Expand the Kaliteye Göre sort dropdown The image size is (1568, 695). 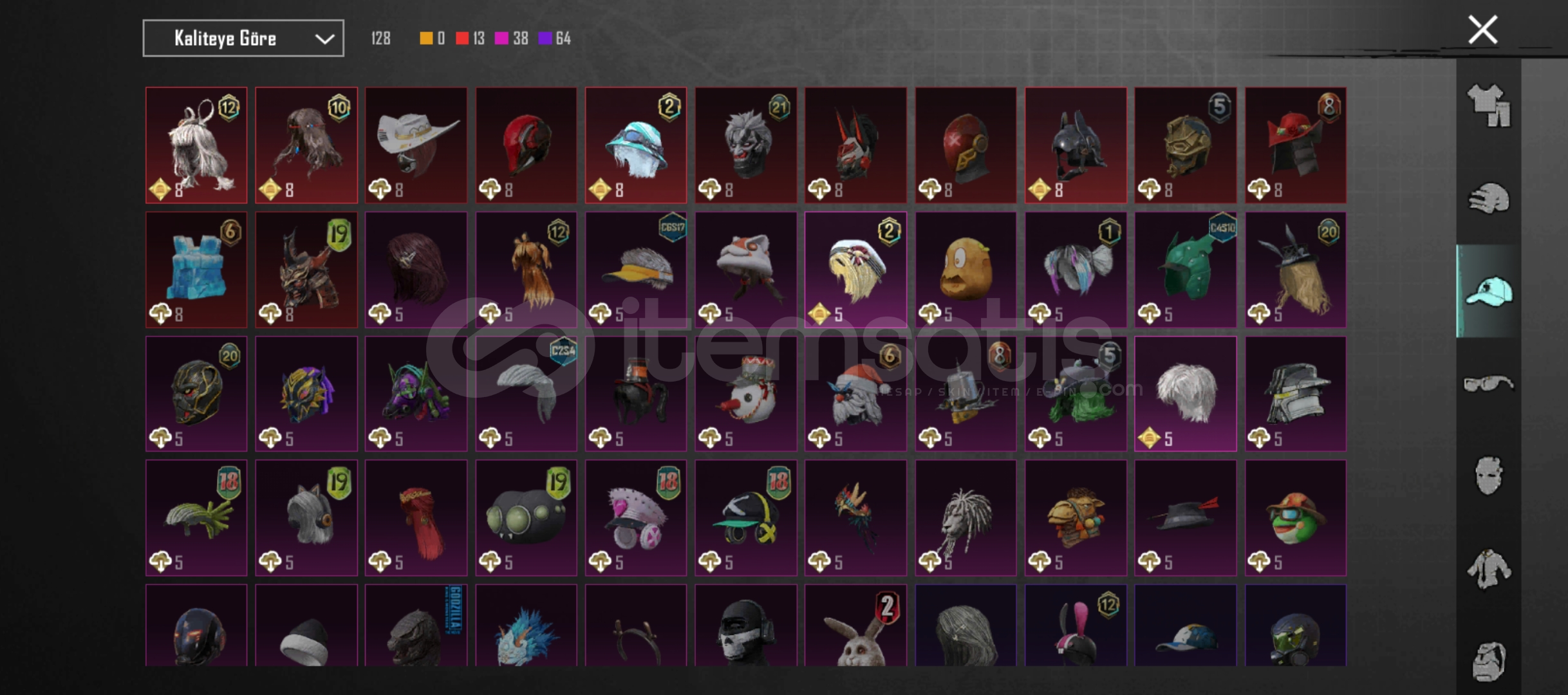[x=243, y=39]
